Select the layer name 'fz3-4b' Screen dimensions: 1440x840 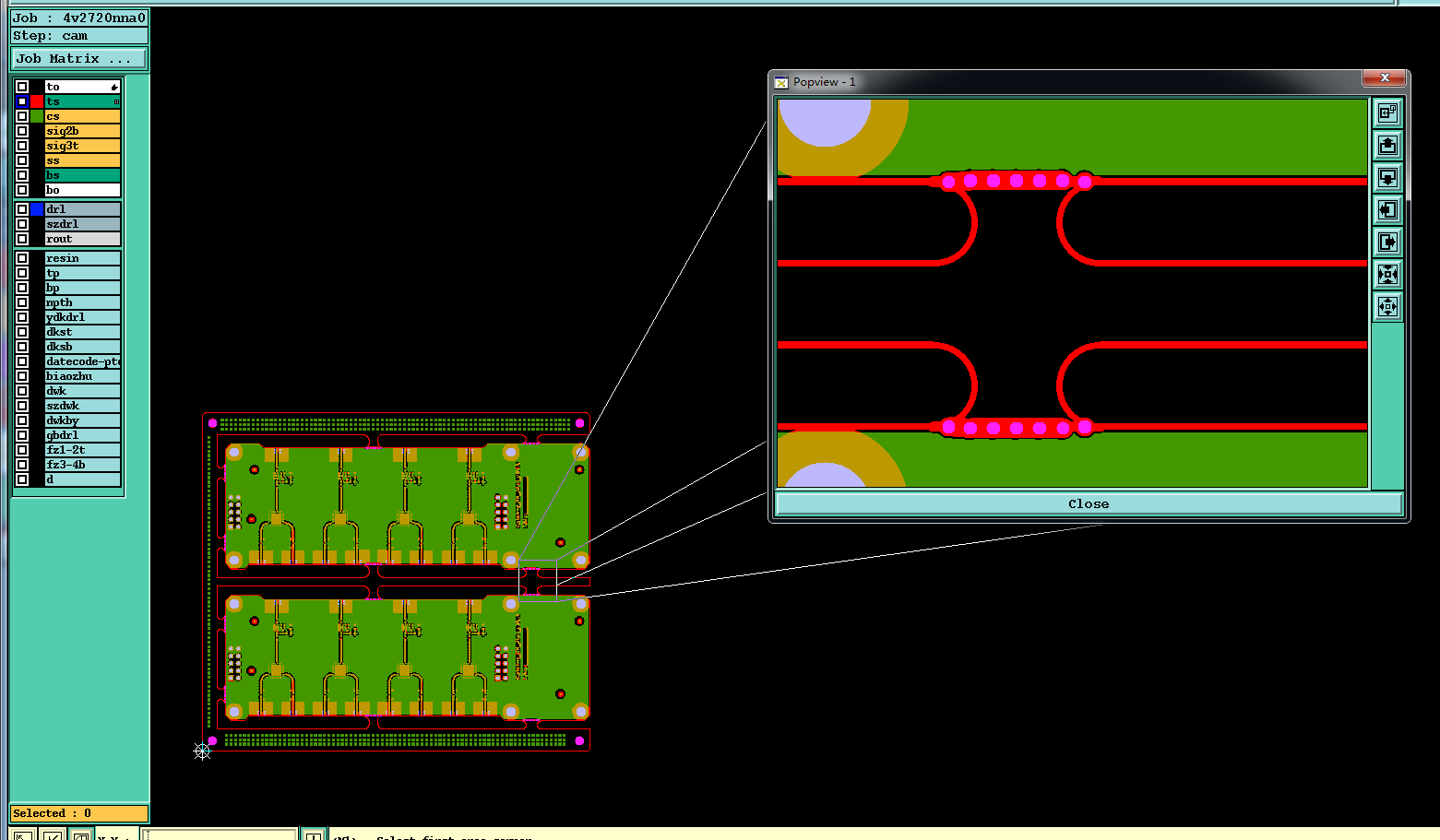click(83, 465)
